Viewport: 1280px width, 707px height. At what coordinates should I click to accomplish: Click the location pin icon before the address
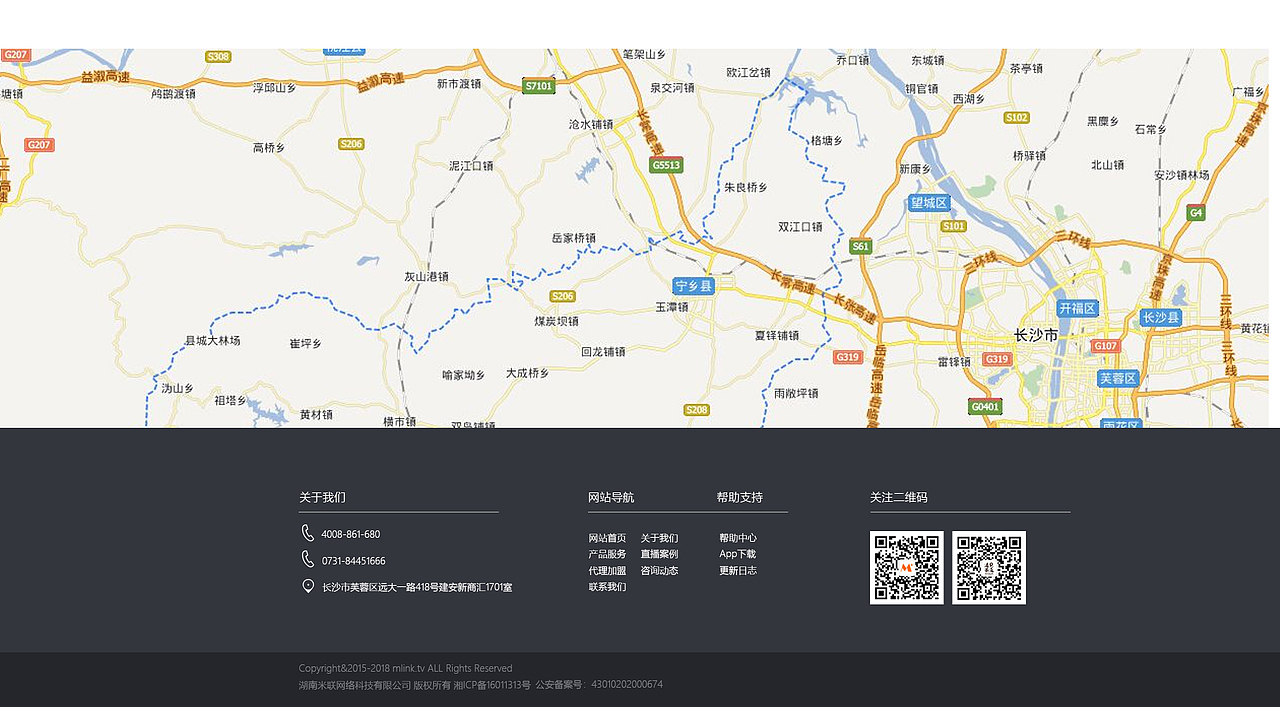click(x=308, y=586)
